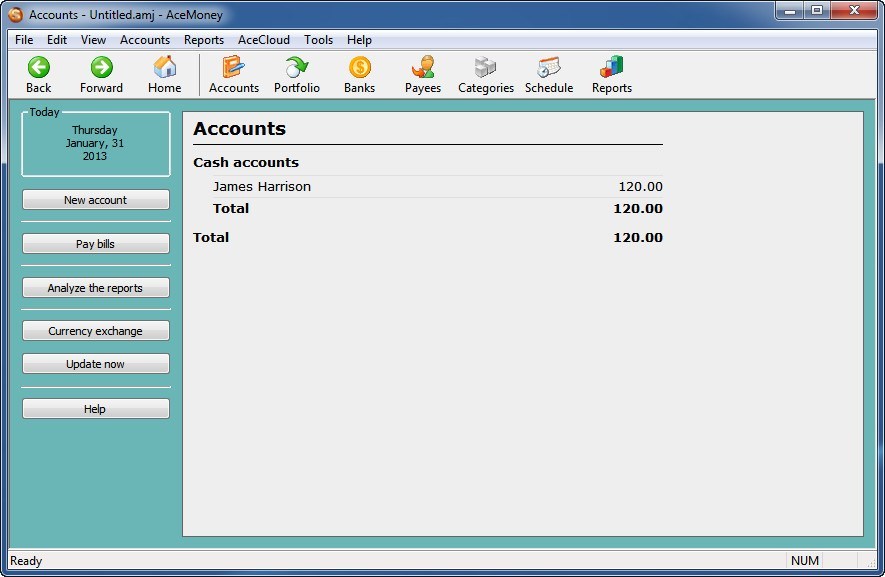Open the Tools menu
The width and height of the screenshot is (885, 577).
(x=318, y=40)
